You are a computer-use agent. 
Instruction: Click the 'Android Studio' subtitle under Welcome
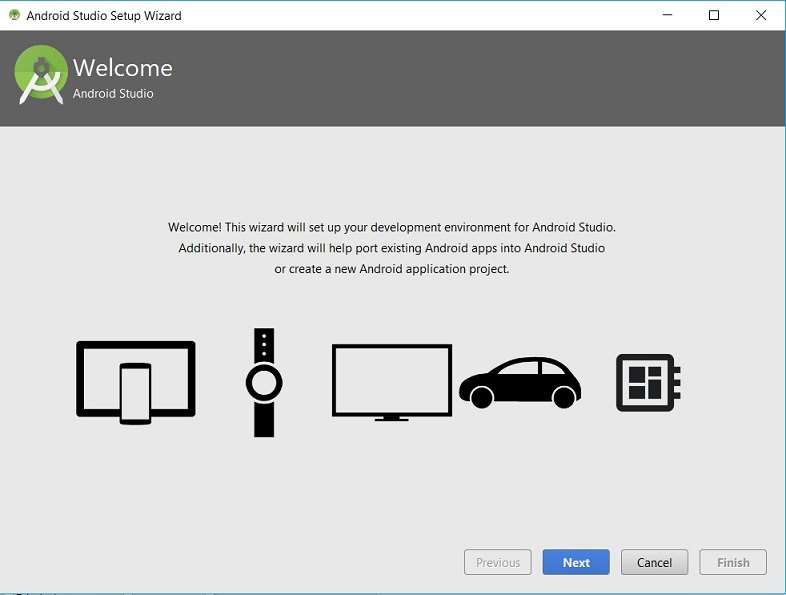tap(113, 94)
